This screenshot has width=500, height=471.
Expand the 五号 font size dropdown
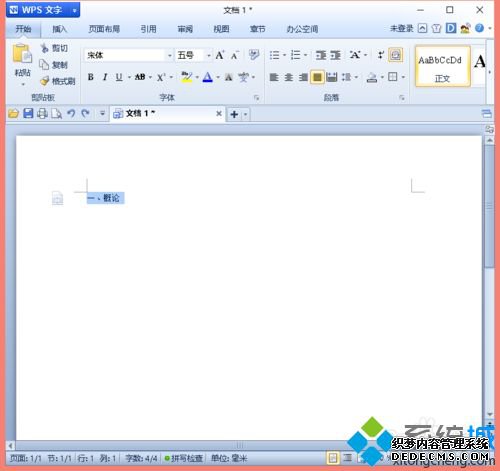coord(209,55)
